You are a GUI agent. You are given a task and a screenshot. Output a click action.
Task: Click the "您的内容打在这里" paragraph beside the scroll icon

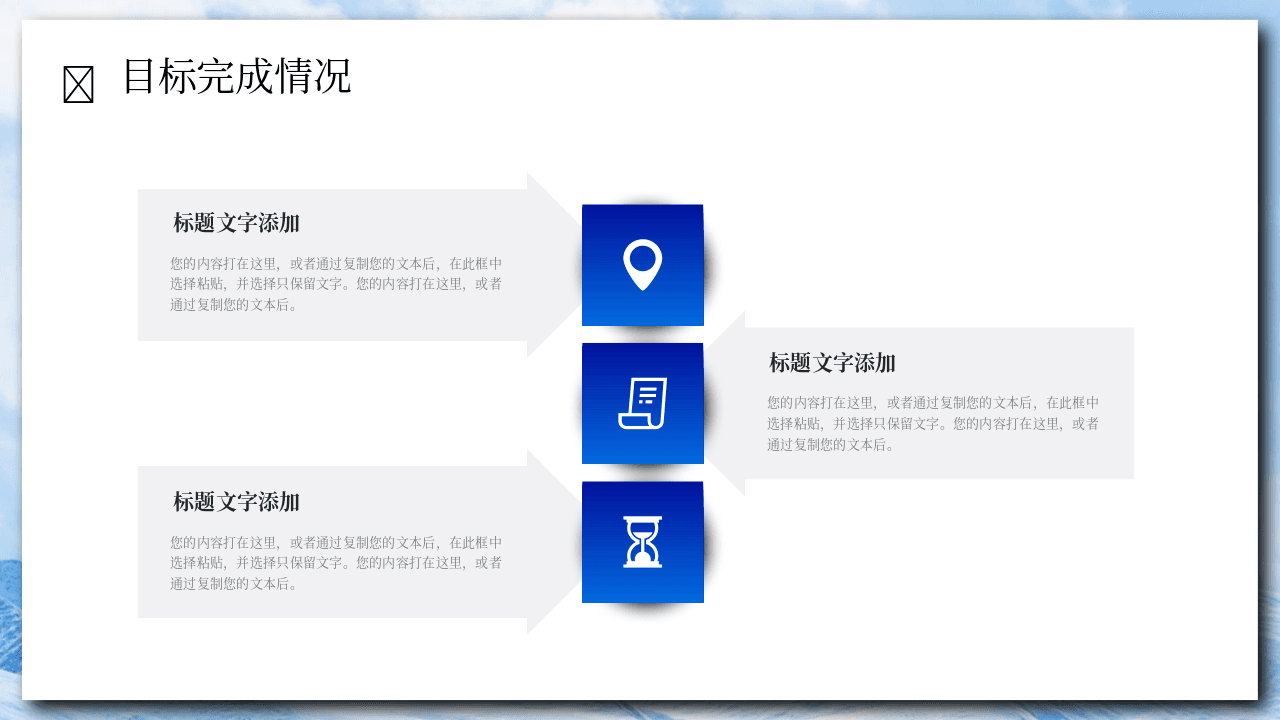933,424
